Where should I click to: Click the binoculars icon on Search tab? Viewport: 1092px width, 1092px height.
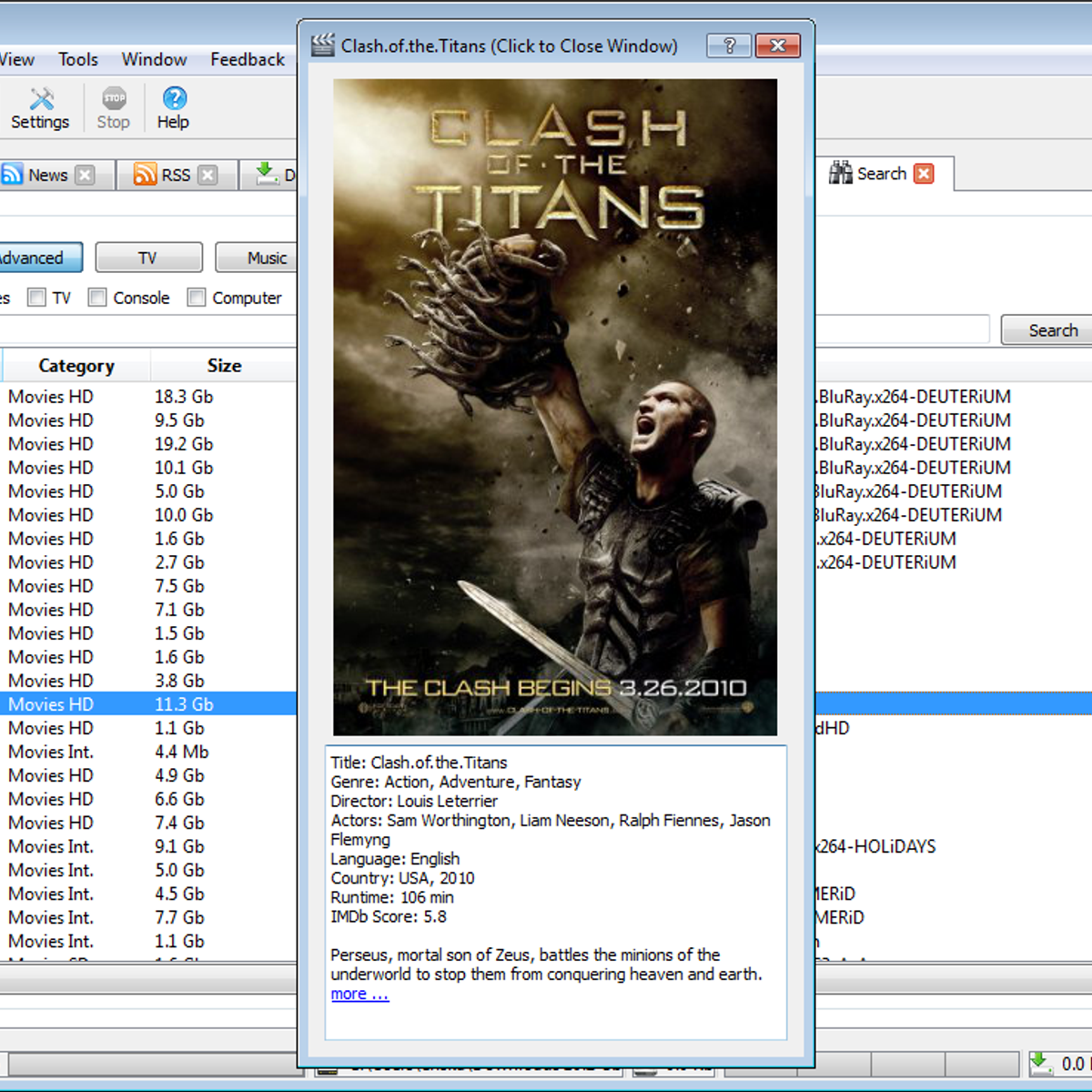[841, 172]
